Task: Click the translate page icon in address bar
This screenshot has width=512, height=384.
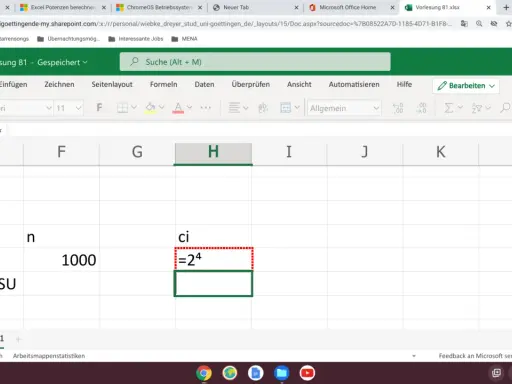Action: point(464,23)
